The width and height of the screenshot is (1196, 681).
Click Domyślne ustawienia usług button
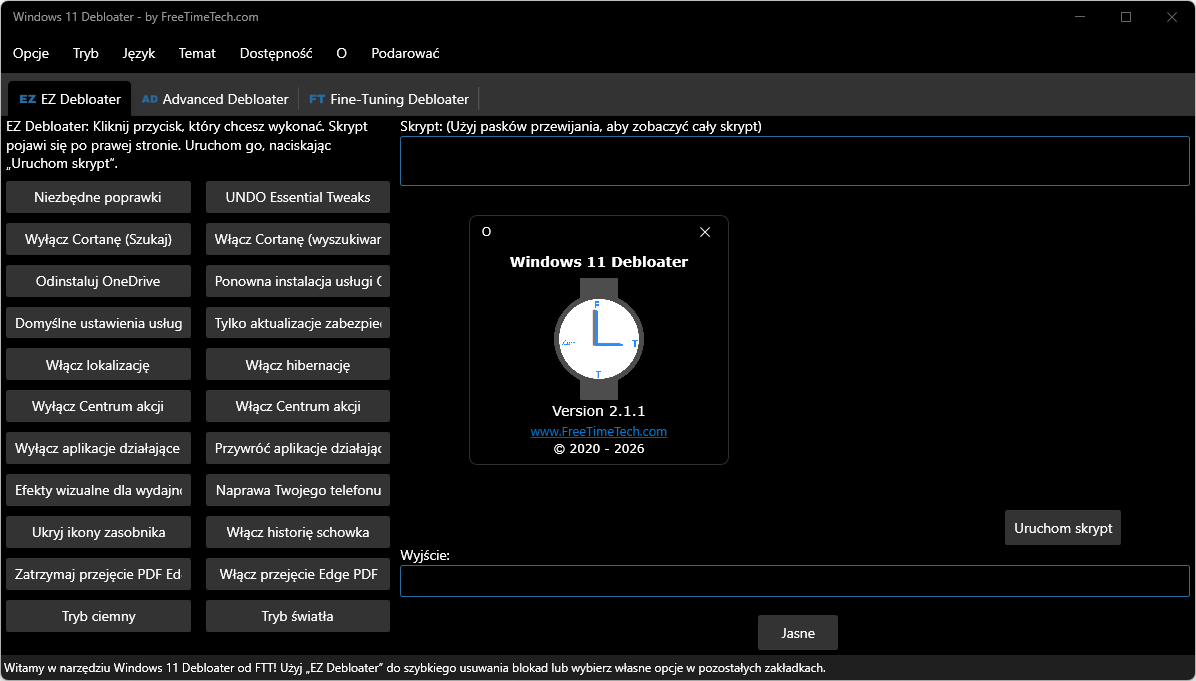(x=98, y=323)
